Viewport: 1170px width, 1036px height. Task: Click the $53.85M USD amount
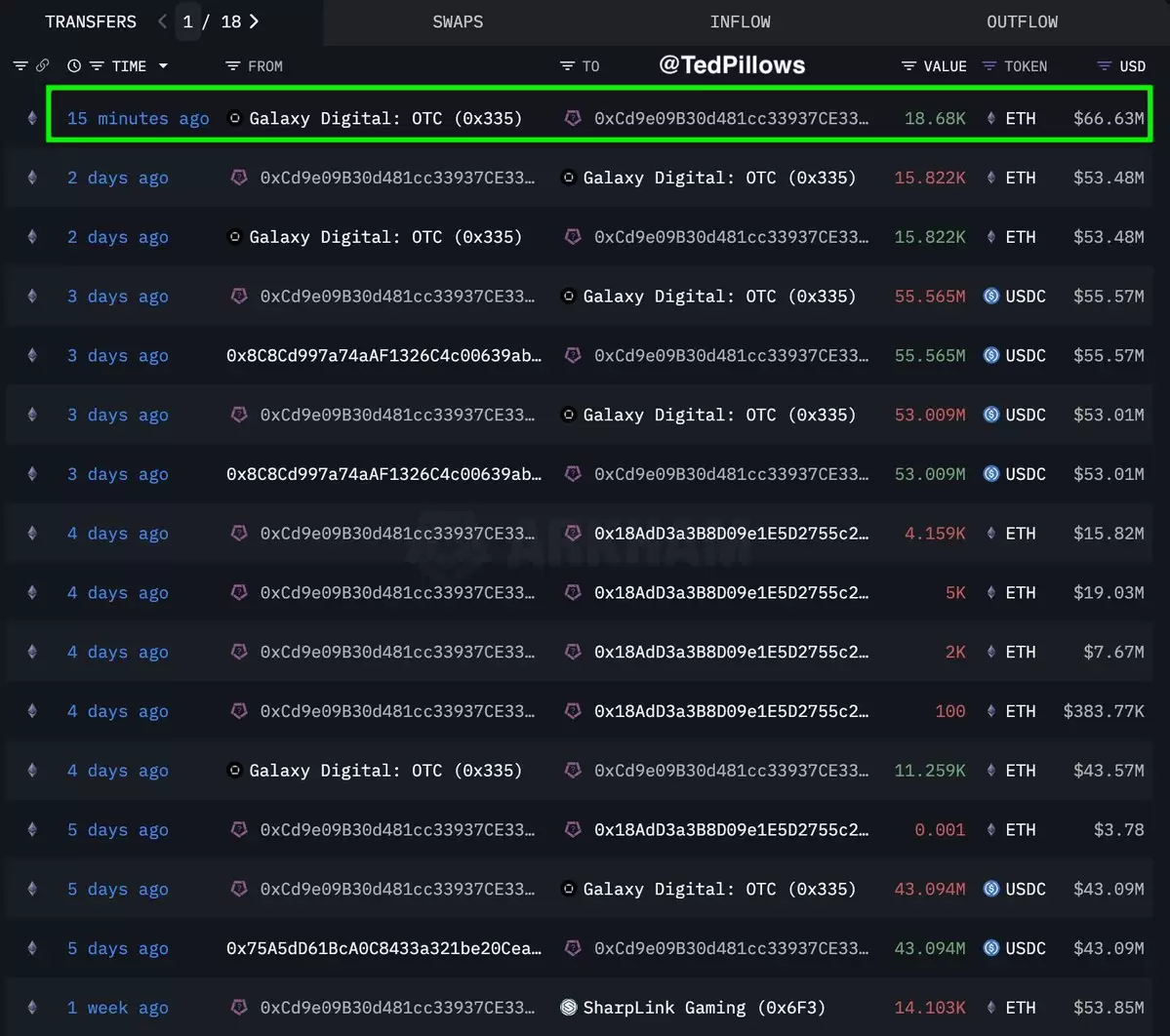pyautogui.click(x=1109, y=1008)
